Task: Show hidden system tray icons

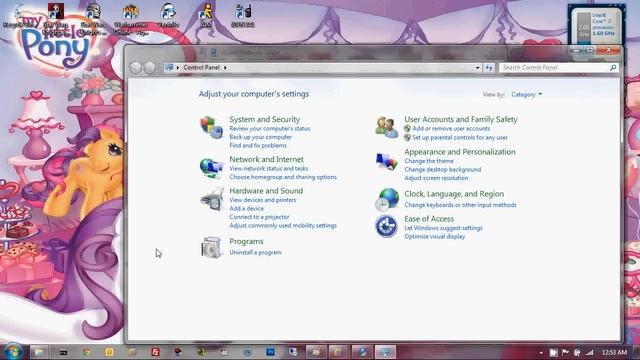Action: [541, 352]
